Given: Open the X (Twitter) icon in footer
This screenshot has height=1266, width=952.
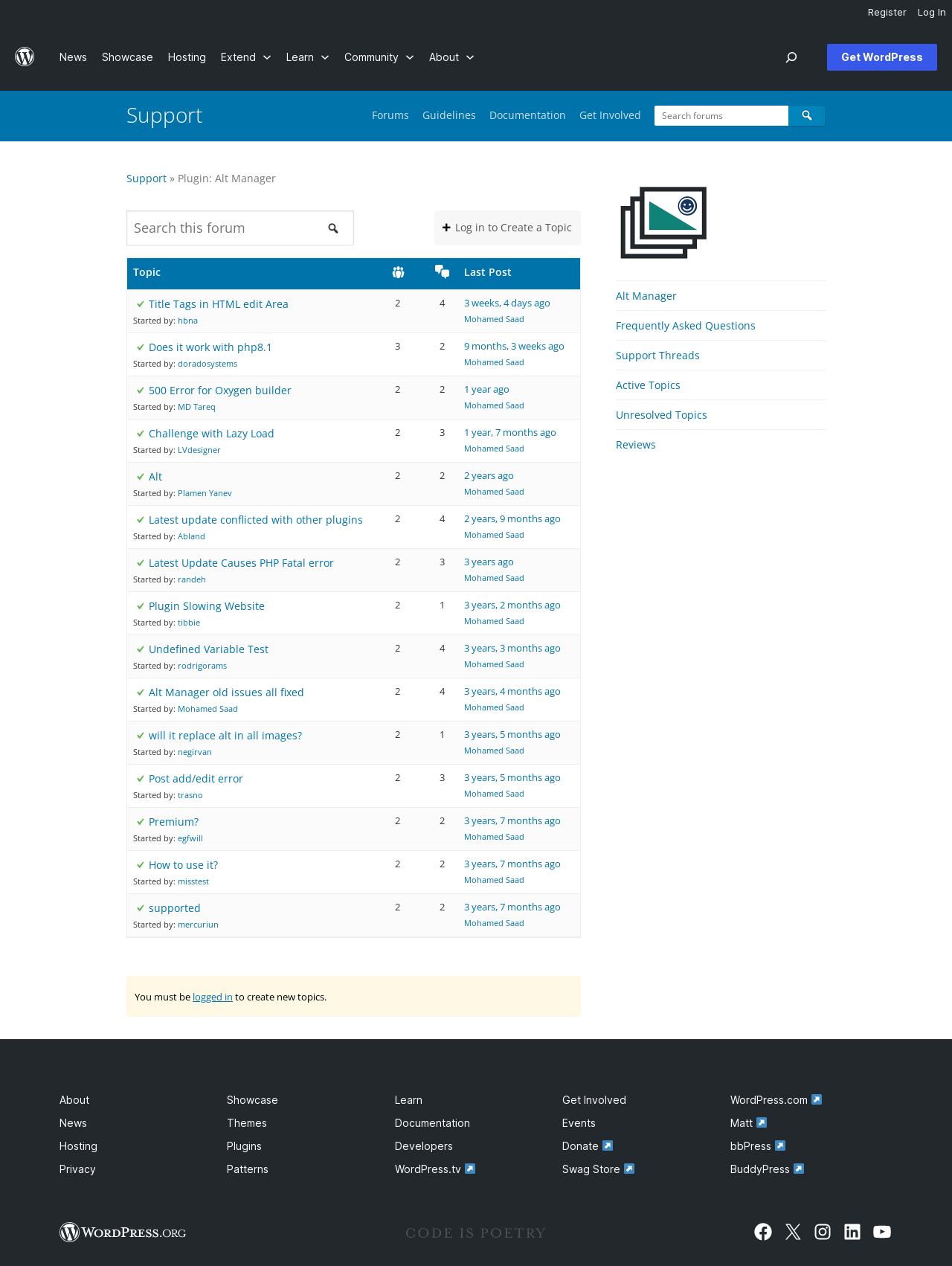Looking at the screenshot, I should (793, 1232).
